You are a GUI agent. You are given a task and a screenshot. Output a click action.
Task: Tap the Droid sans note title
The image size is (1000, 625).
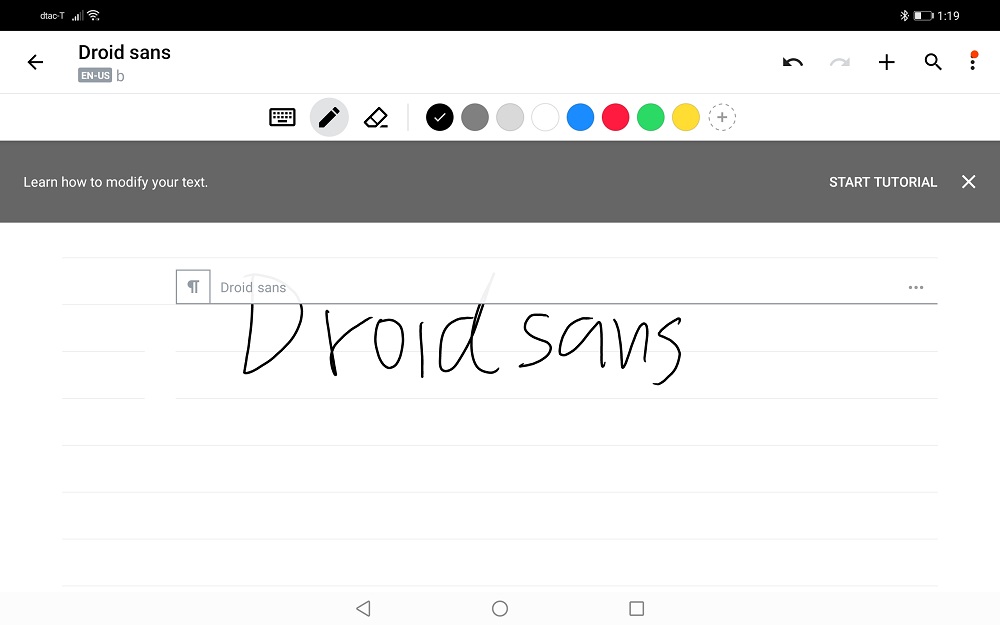(x=124, y=52)
